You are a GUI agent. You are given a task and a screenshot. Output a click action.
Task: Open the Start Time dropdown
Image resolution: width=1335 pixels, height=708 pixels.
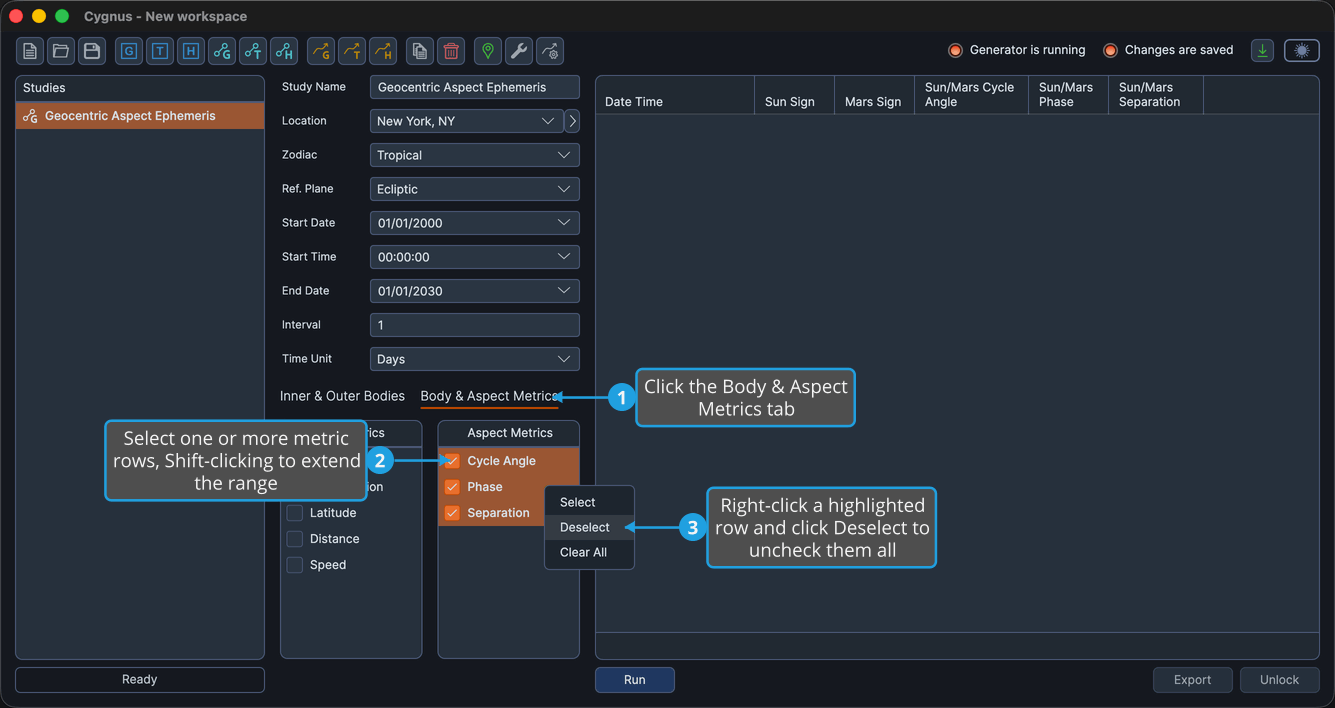coord(475,257)
